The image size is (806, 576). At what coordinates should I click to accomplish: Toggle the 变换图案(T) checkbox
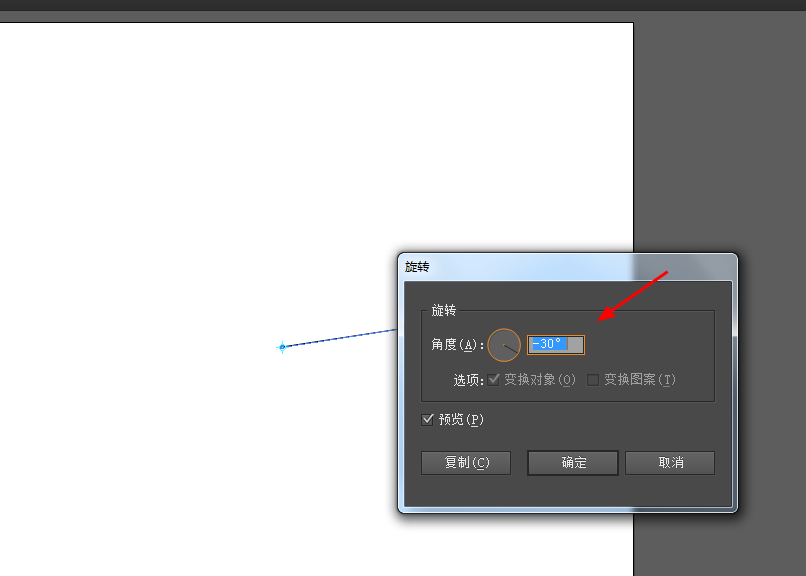593,380
